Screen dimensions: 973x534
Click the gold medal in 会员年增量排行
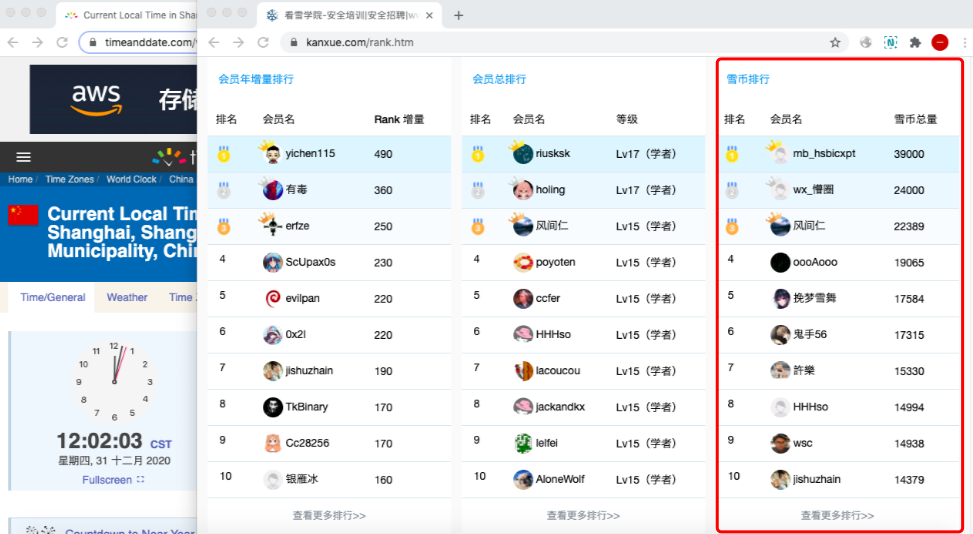pyautogui.click(x=223, y=153)
